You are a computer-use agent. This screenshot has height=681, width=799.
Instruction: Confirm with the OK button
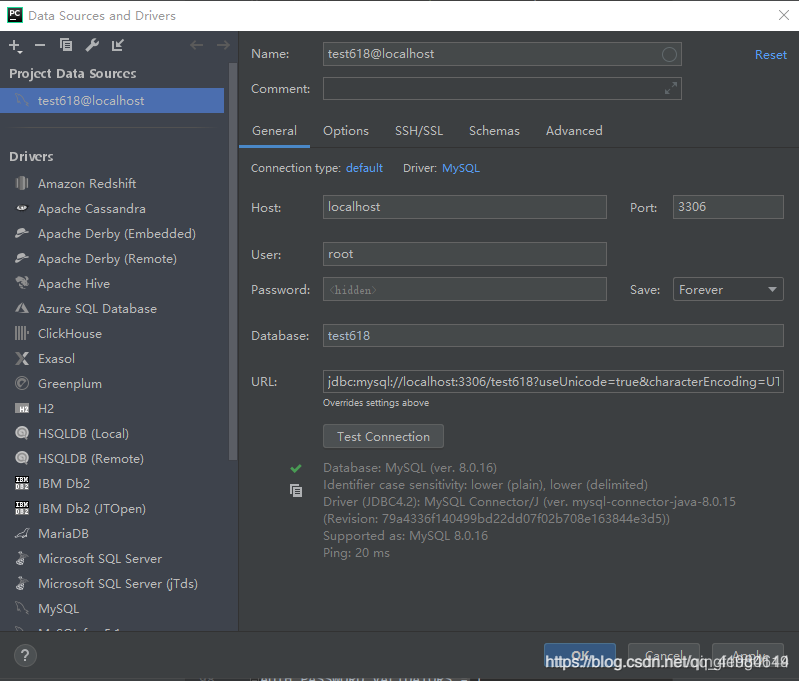click(x=579, y=656)
